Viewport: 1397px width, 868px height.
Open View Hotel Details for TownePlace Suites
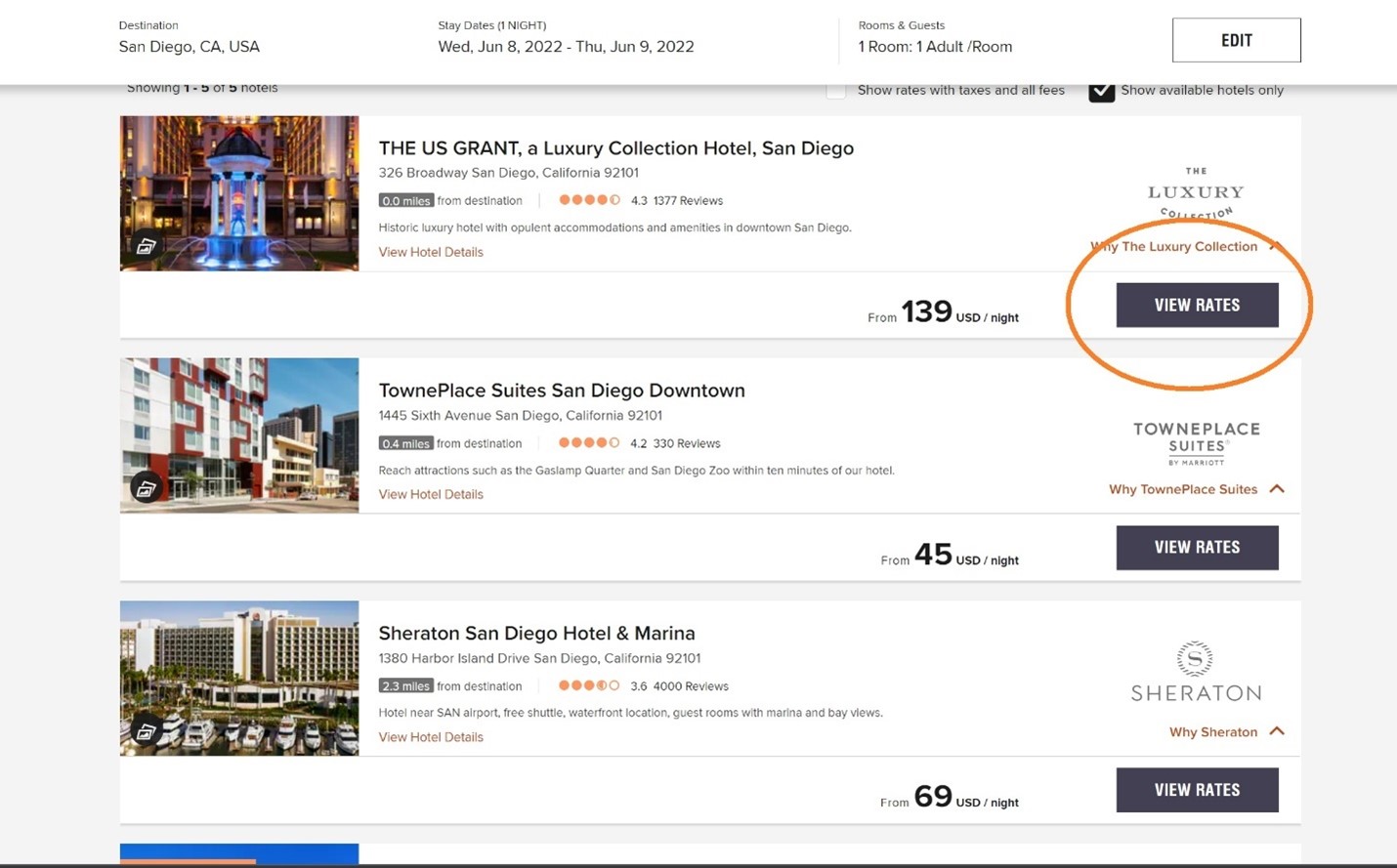coord(431,494)
